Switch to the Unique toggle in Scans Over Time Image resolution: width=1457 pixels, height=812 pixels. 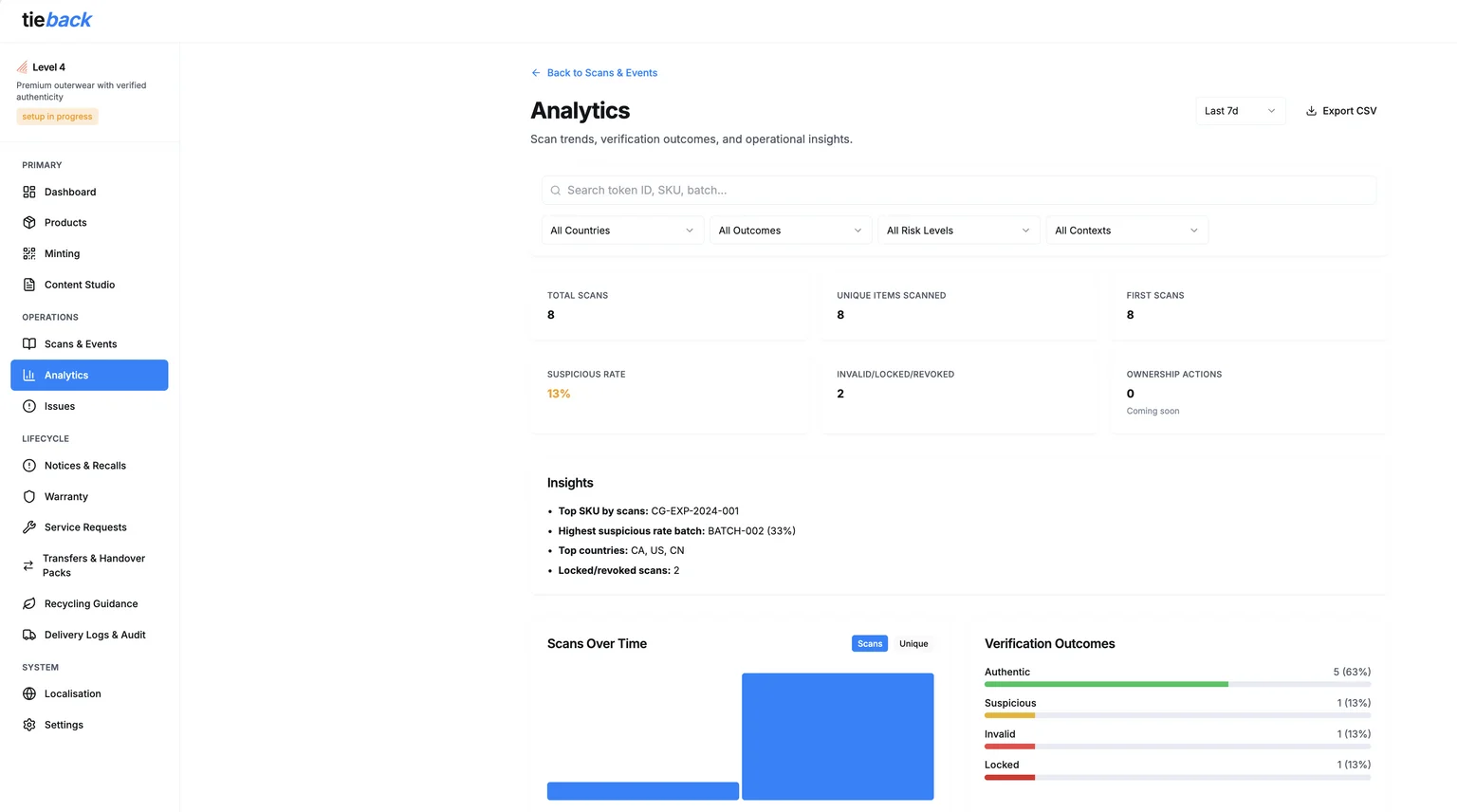pyautogui.click(x=913, y=643)
